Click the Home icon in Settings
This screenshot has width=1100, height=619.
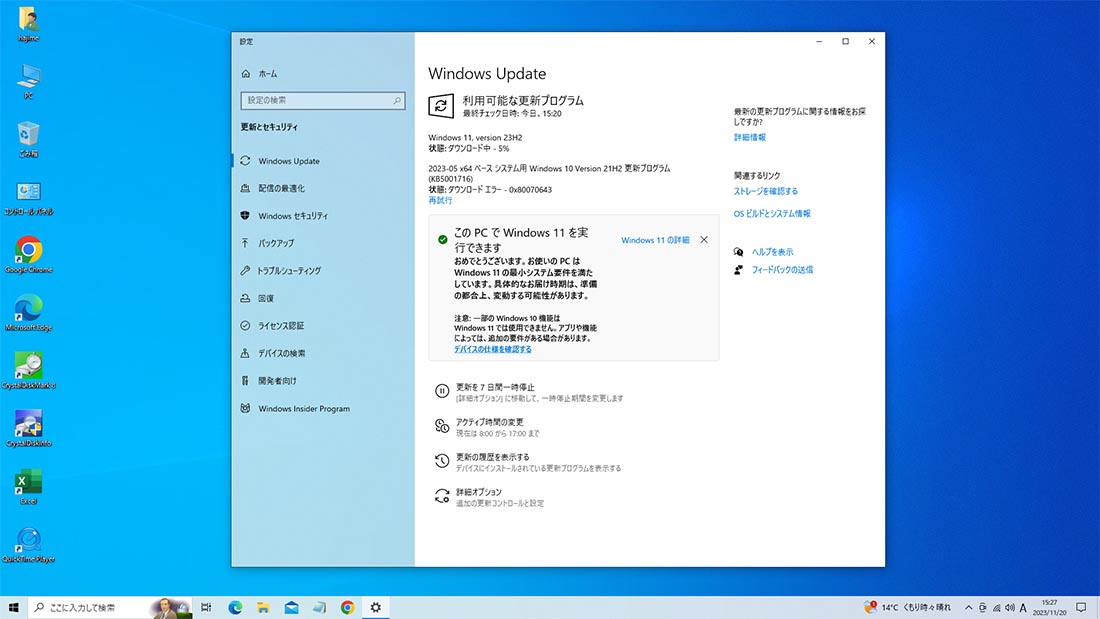coord(246,74)
